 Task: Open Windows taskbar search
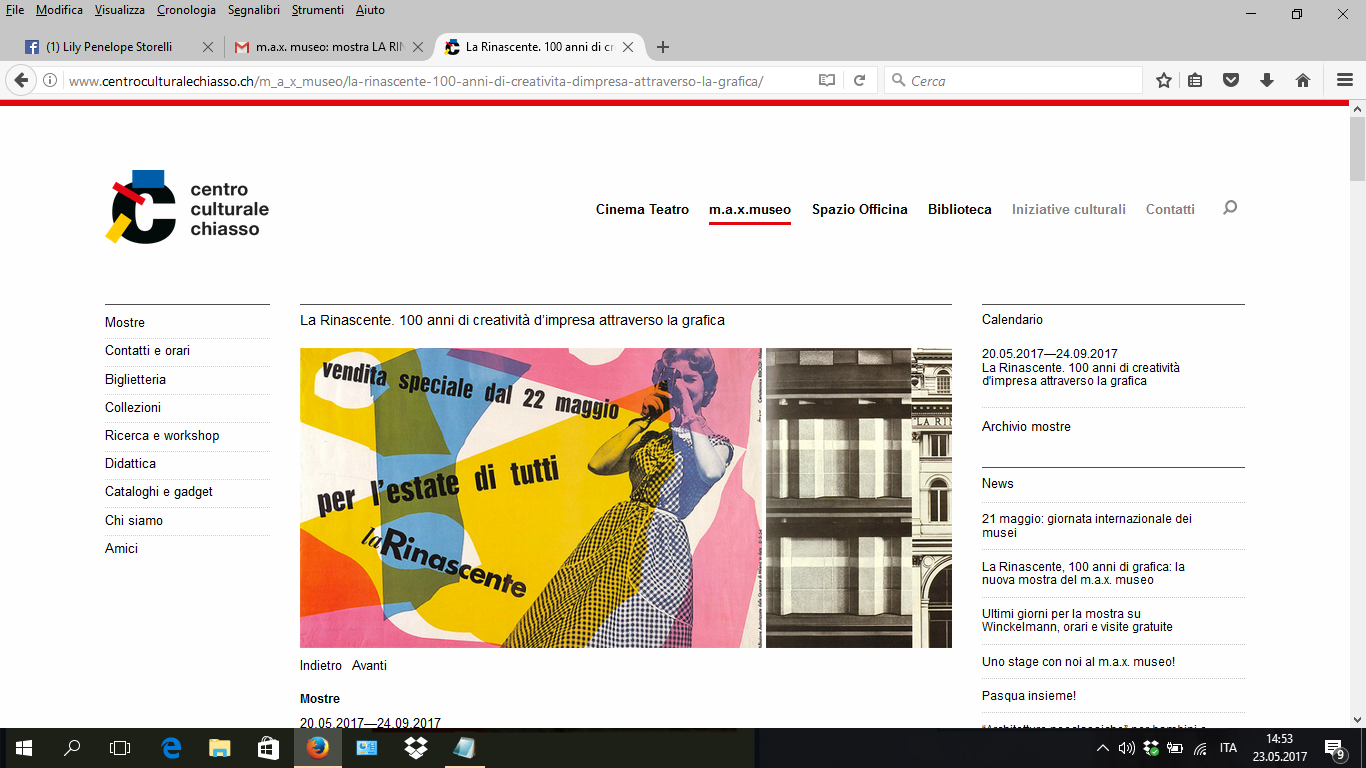pos(72,747)
